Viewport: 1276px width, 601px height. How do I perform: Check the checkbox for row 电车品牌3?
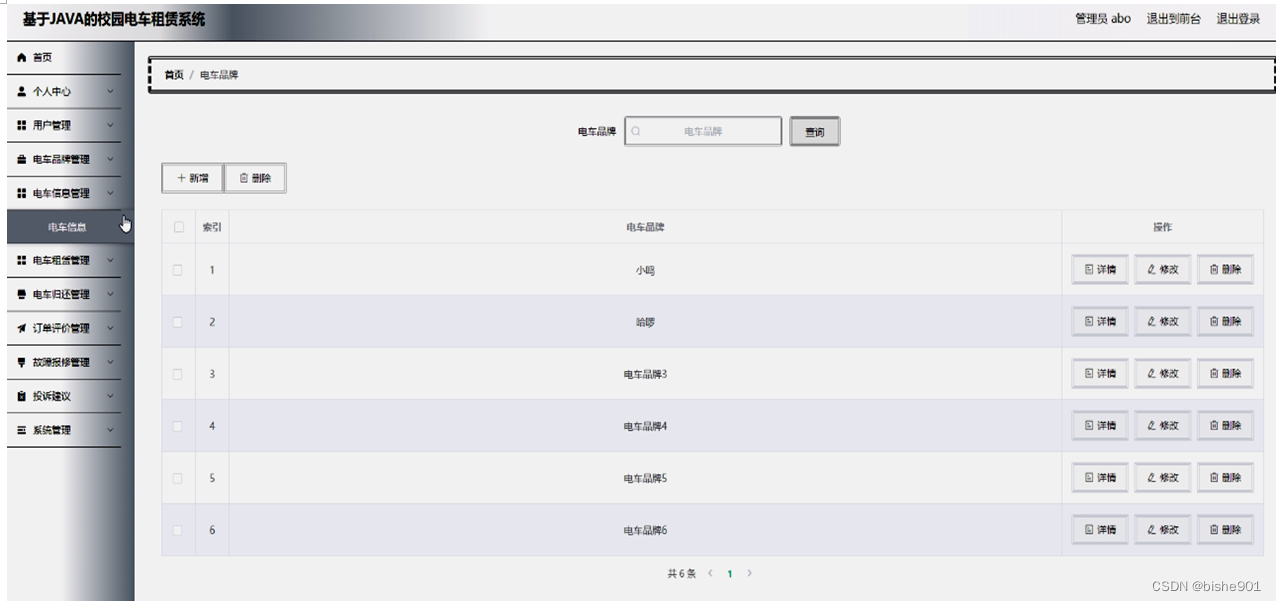click(178, 374)
